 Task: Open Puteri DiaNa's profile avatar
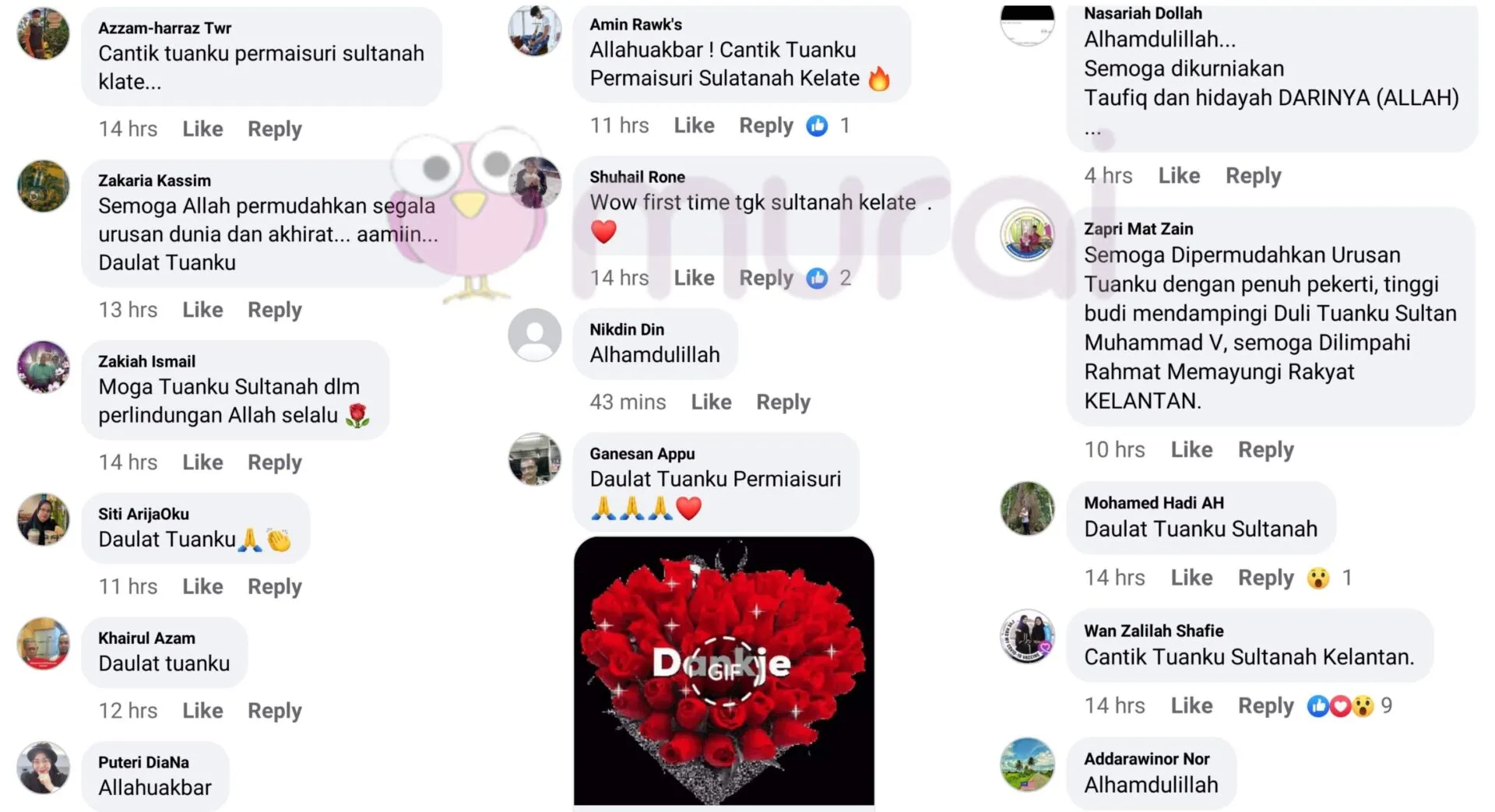click(x=44, y=768)
